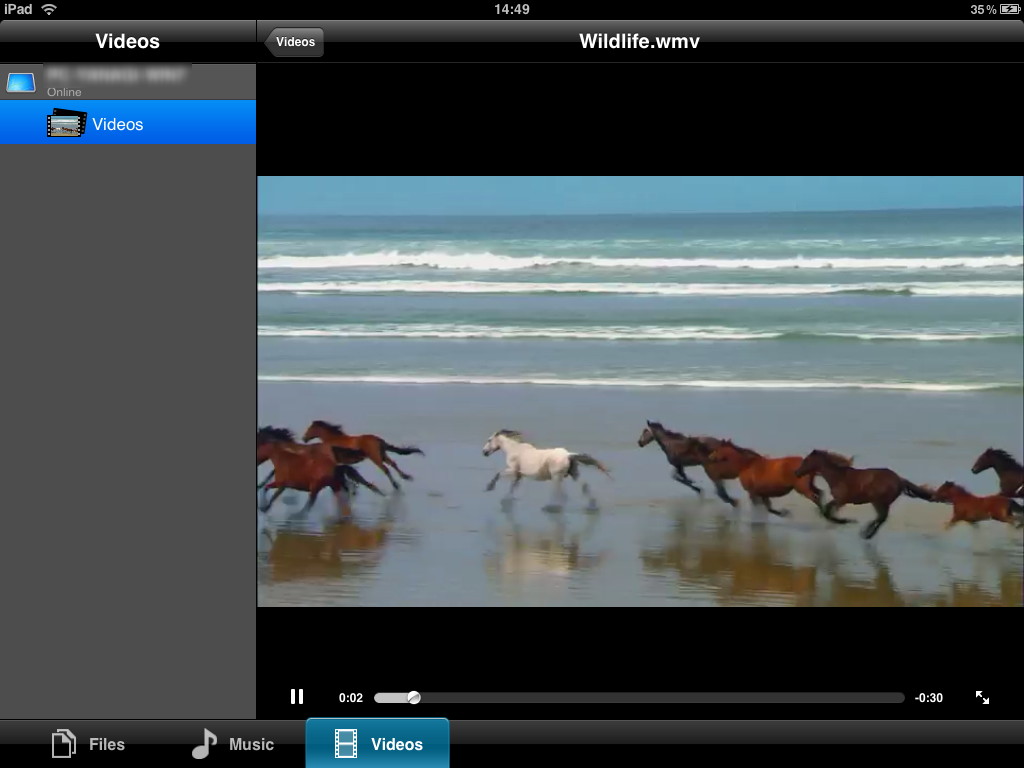Click the elapsed time 0:02 label
The width and height of the screenshot is (1024, 768).
point(351,697)
